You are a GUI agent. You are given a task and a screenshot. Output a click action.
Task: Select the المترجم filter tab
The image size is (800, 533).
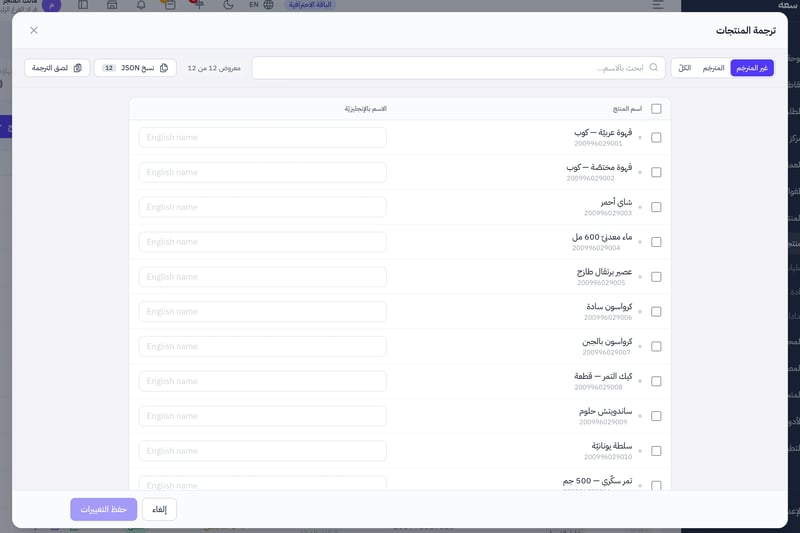713,68
